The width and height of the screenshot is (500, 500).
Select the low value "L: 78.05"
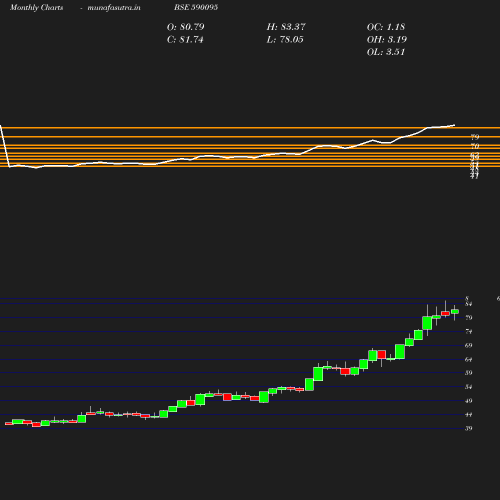(285, 39)
